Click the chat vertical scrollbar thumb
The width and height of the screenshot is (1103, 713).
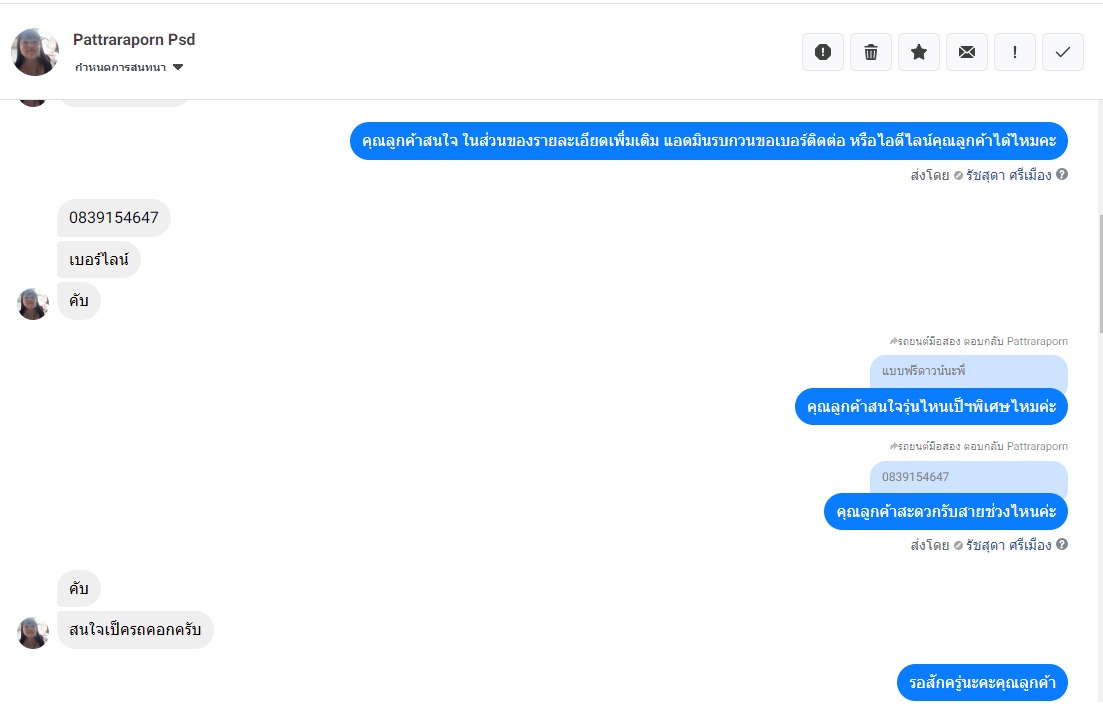(x=1099, y=274)
